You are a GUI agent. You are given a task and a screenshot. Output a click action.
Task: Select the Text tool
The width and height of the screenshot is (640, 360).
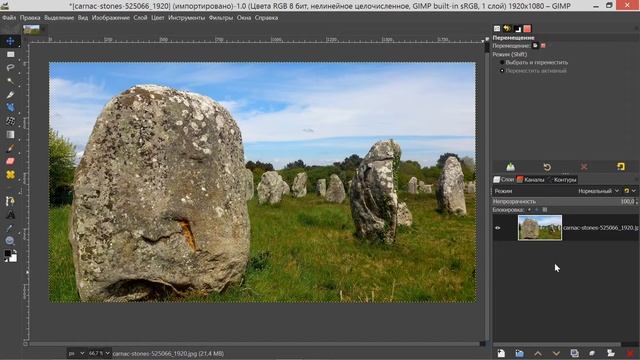click(10, 214)
